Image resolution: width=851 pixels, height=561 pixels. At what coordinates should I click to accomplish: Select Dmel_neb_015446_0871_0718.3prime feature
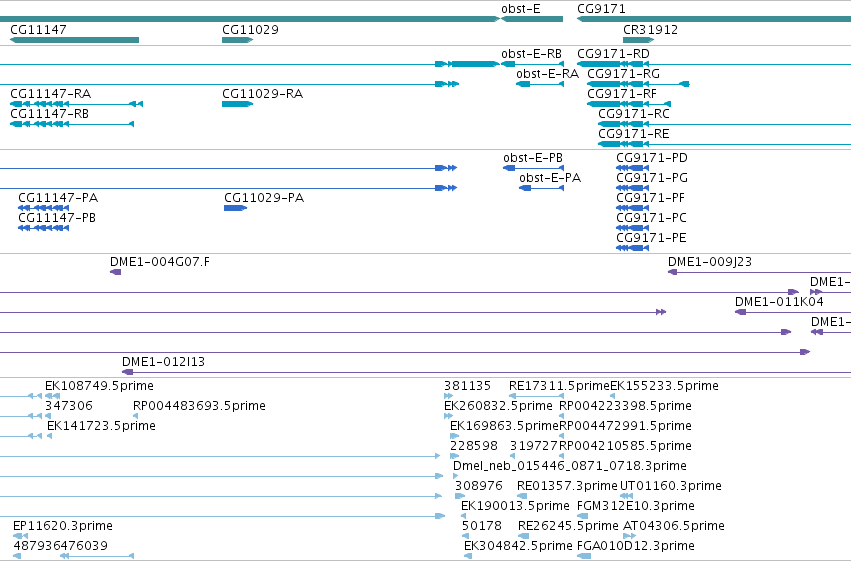(455, 476)
